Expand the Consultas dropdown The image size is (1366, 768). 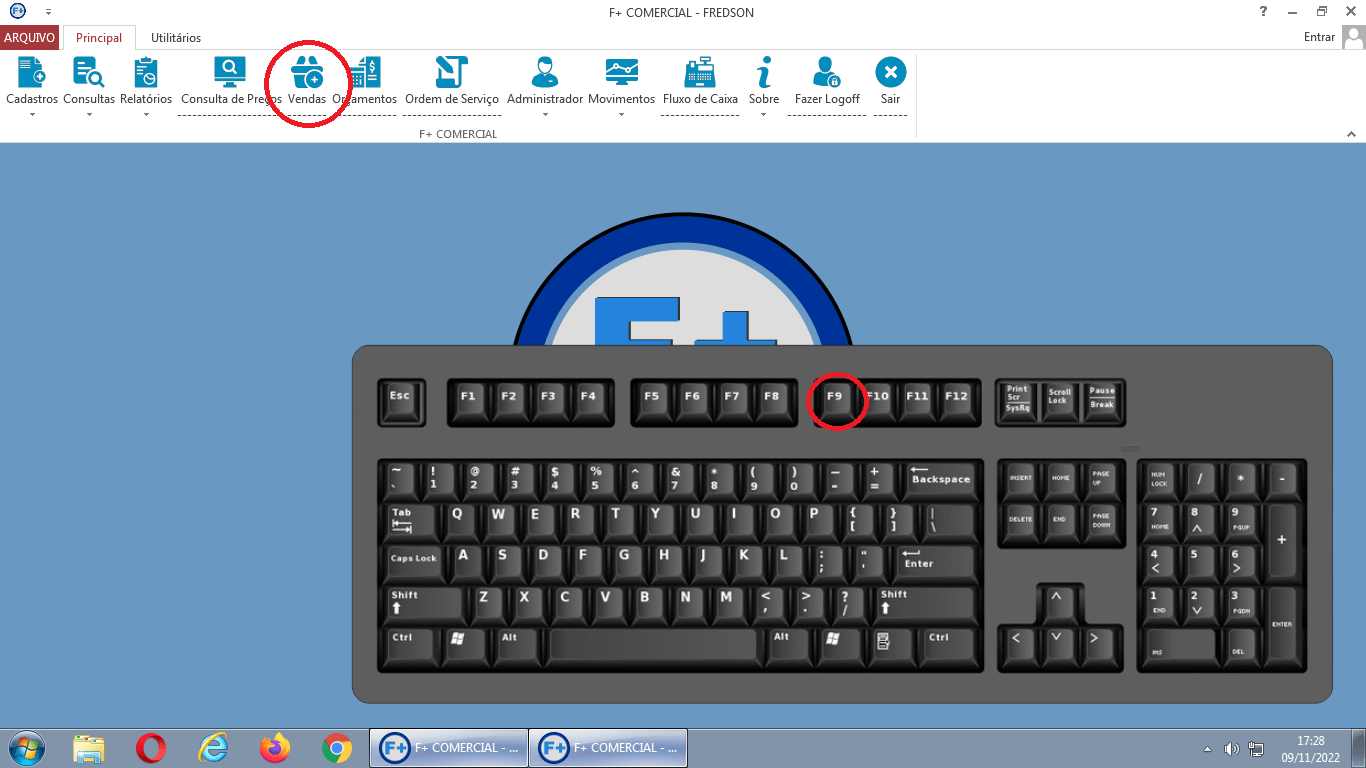click(89, 114)
